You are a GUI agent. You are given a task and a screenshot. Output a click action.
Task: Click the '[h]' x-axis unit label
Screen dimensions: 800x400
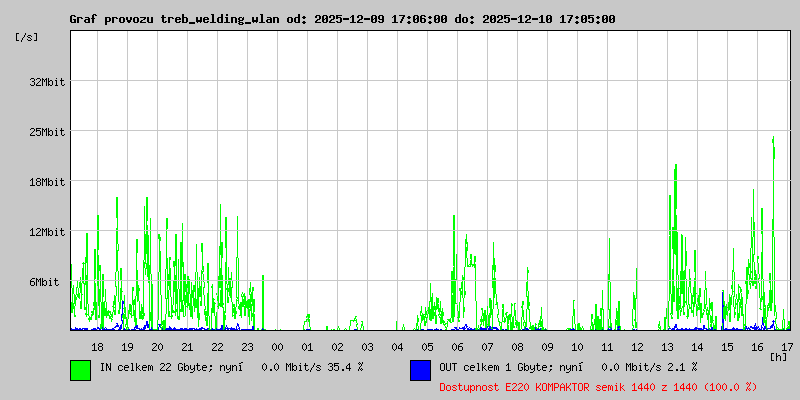click(778, 357)
